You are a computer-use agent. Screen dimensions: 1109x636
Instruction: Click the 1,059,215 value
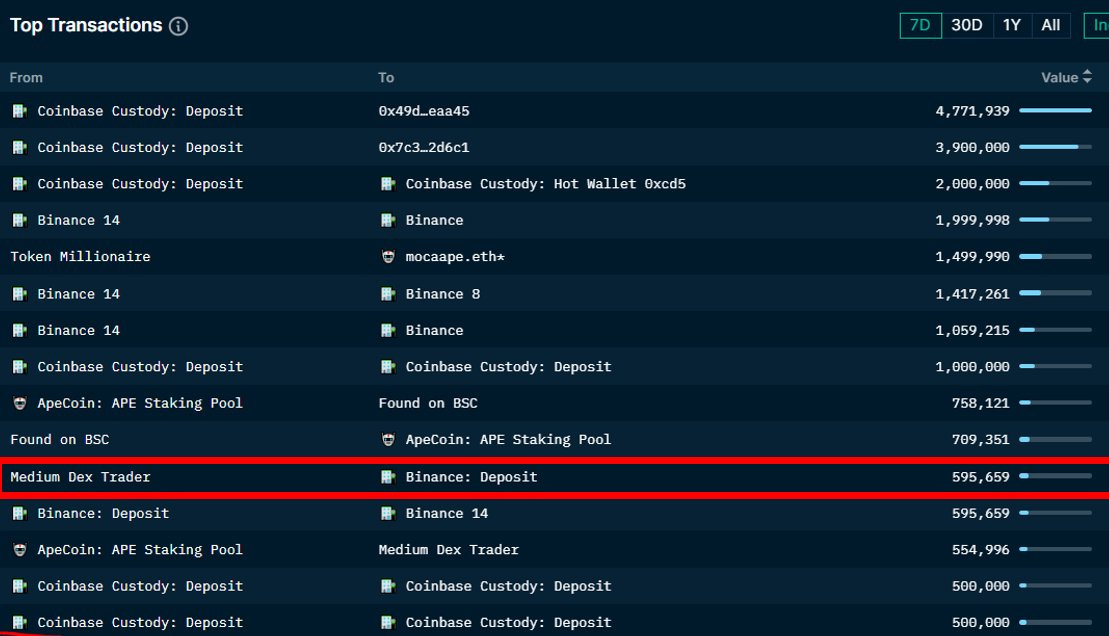972,330
